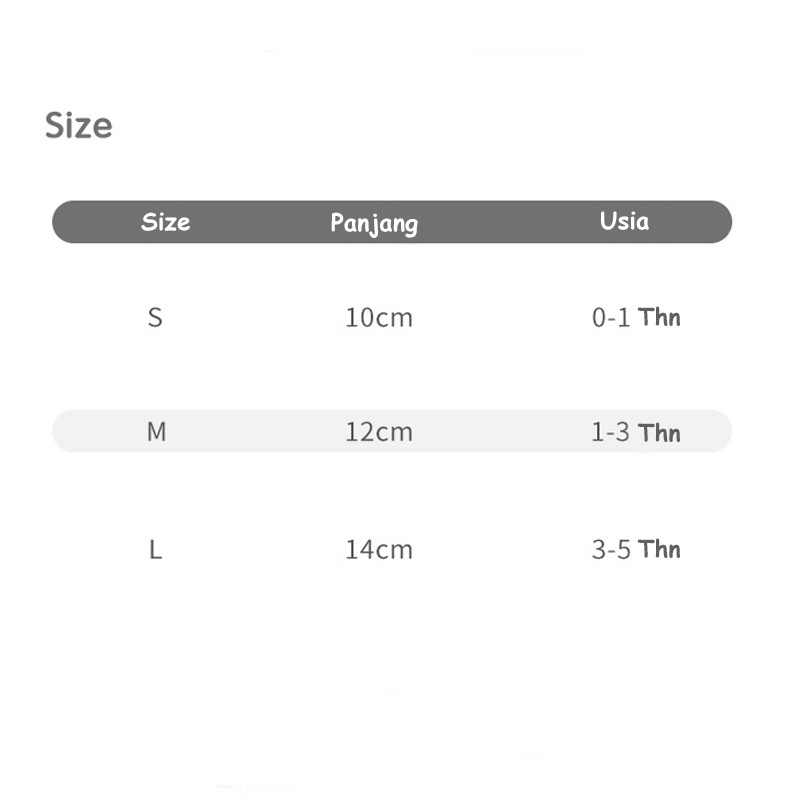800x800 pixels.
Task: Choose size 'S' in the table
Action: (155, 318)
